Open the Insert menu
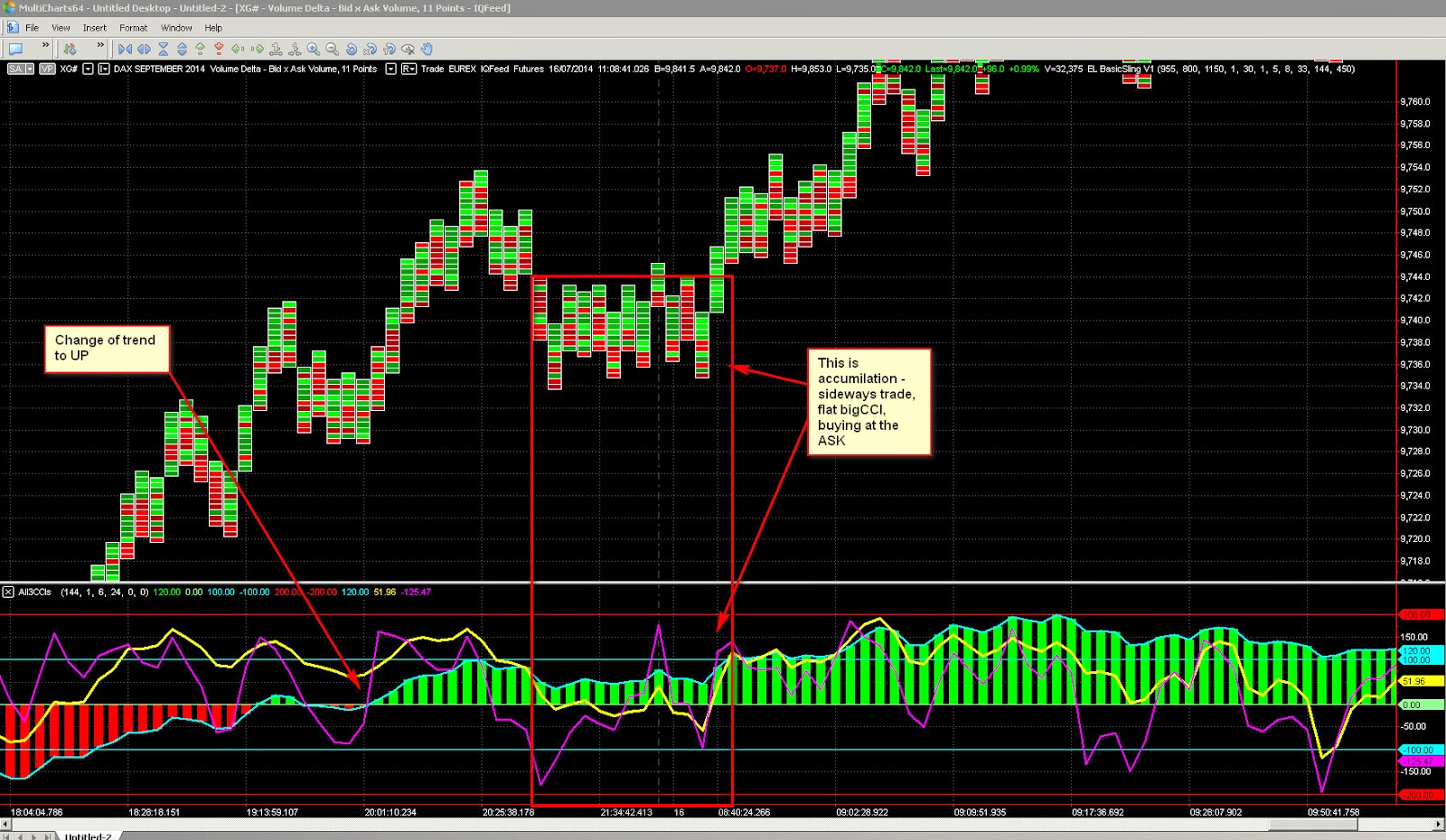1446x840 pixels. pos(95,28)
